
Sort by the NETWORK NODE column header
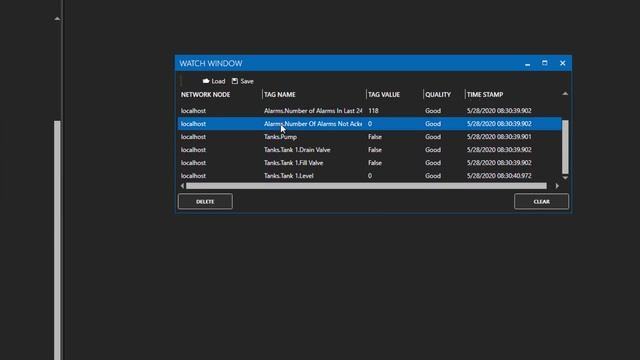(x=205, y=94)
